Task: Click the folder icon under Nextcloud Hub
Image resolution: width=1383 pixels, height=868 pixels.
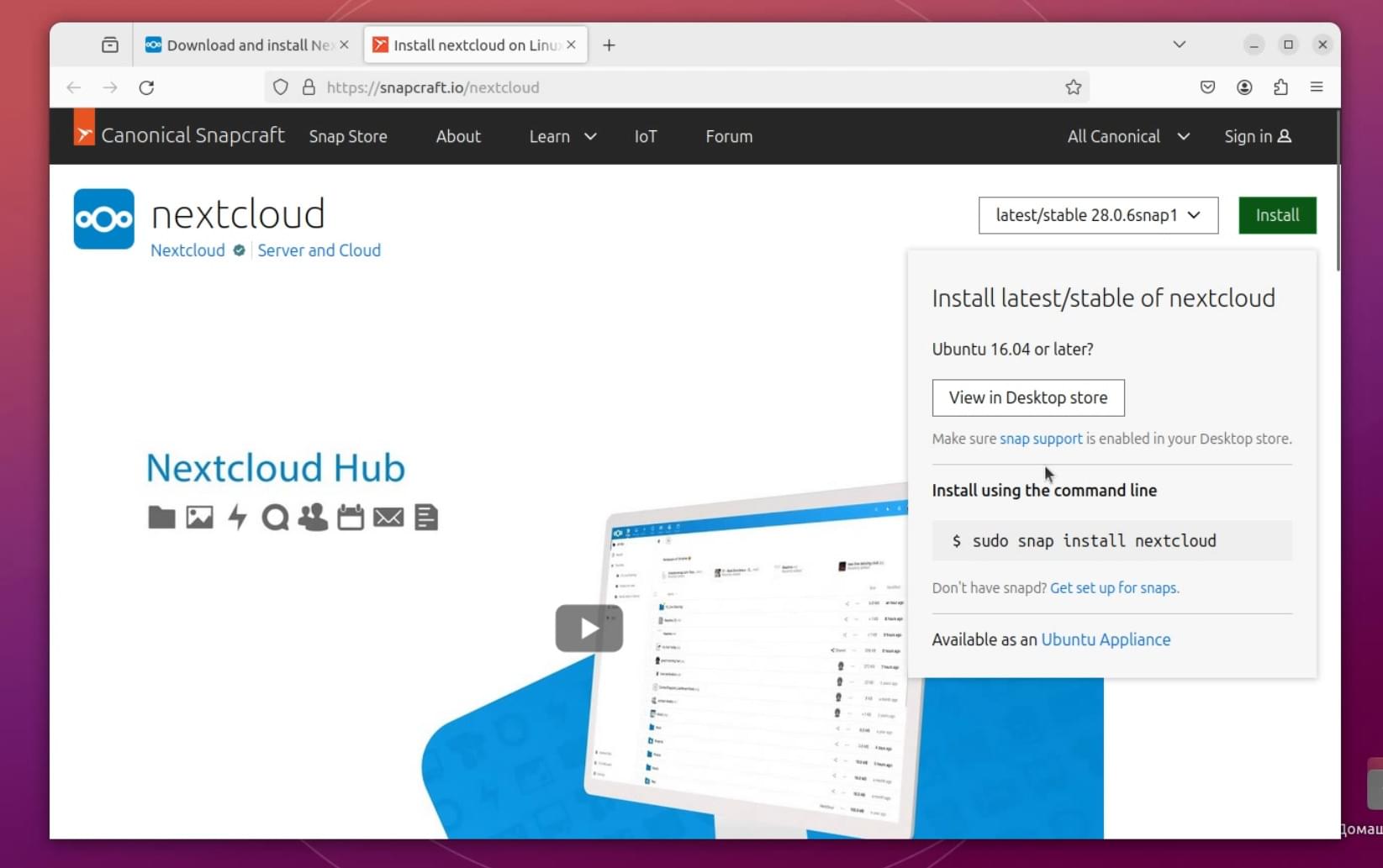Action: click(x=161, y=518)
